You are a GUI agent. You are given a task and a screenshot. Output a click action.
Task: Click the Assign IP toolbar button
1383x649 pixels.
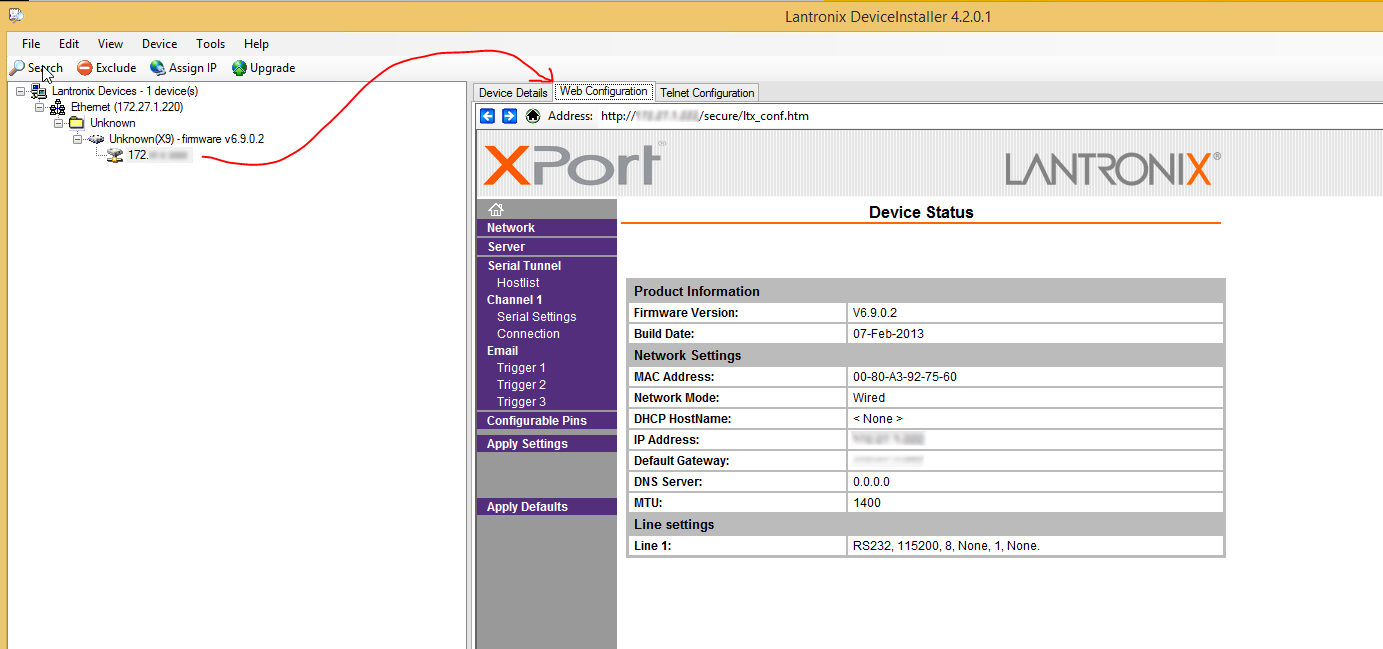pyautogui.click(x=184, y=68)
